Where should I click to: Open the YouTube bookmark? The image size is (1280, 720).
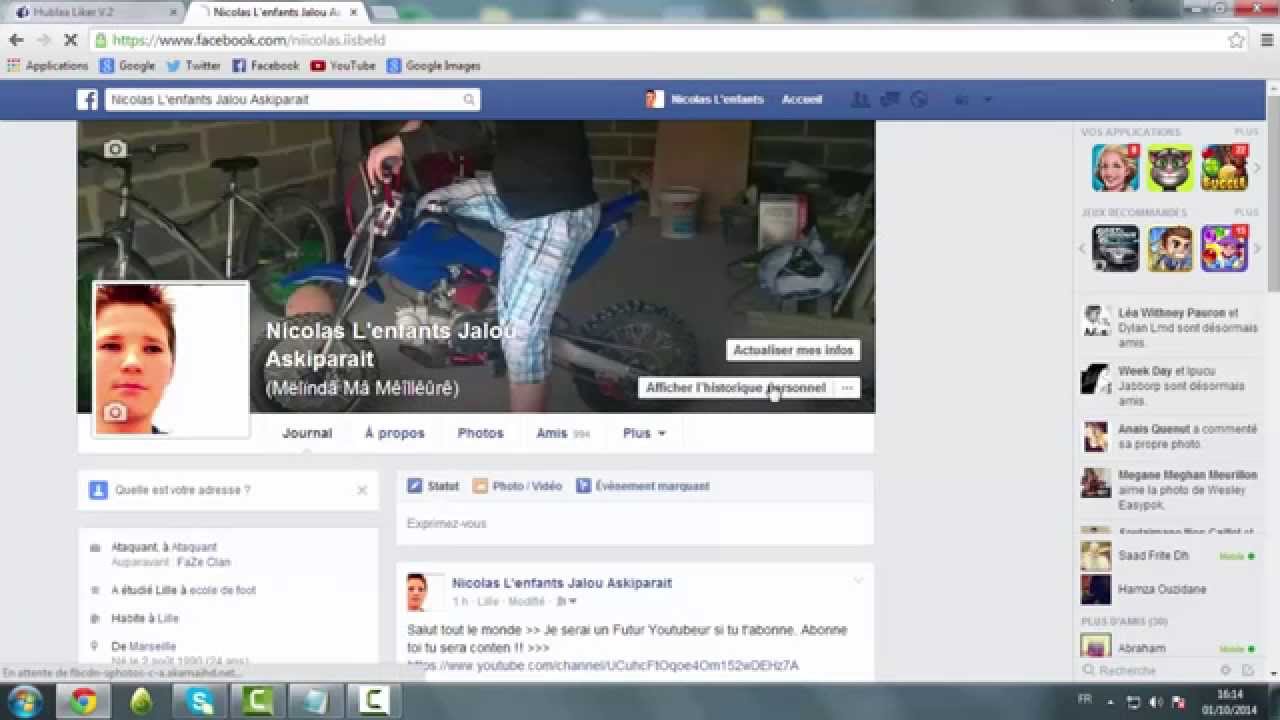[343, 66]
